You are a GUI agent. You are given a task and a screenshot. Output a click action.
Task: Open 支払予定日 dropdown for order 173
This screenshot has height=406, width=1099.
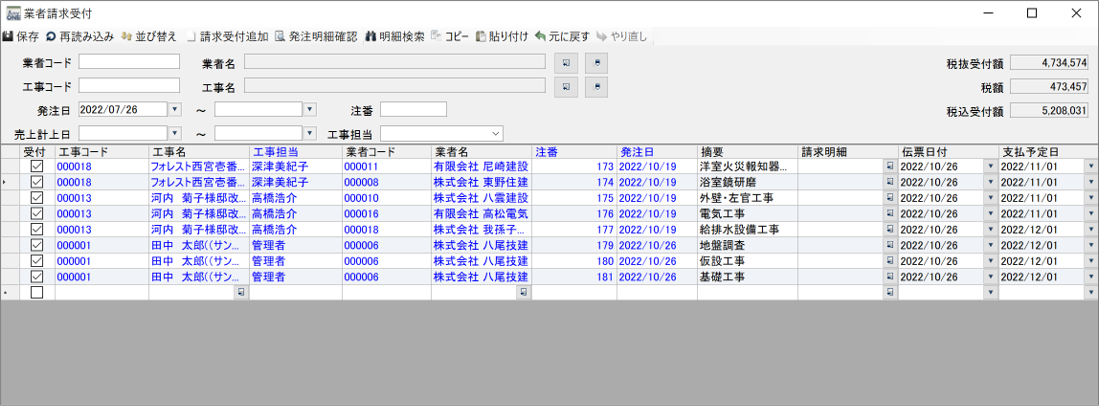(1091, 167)
